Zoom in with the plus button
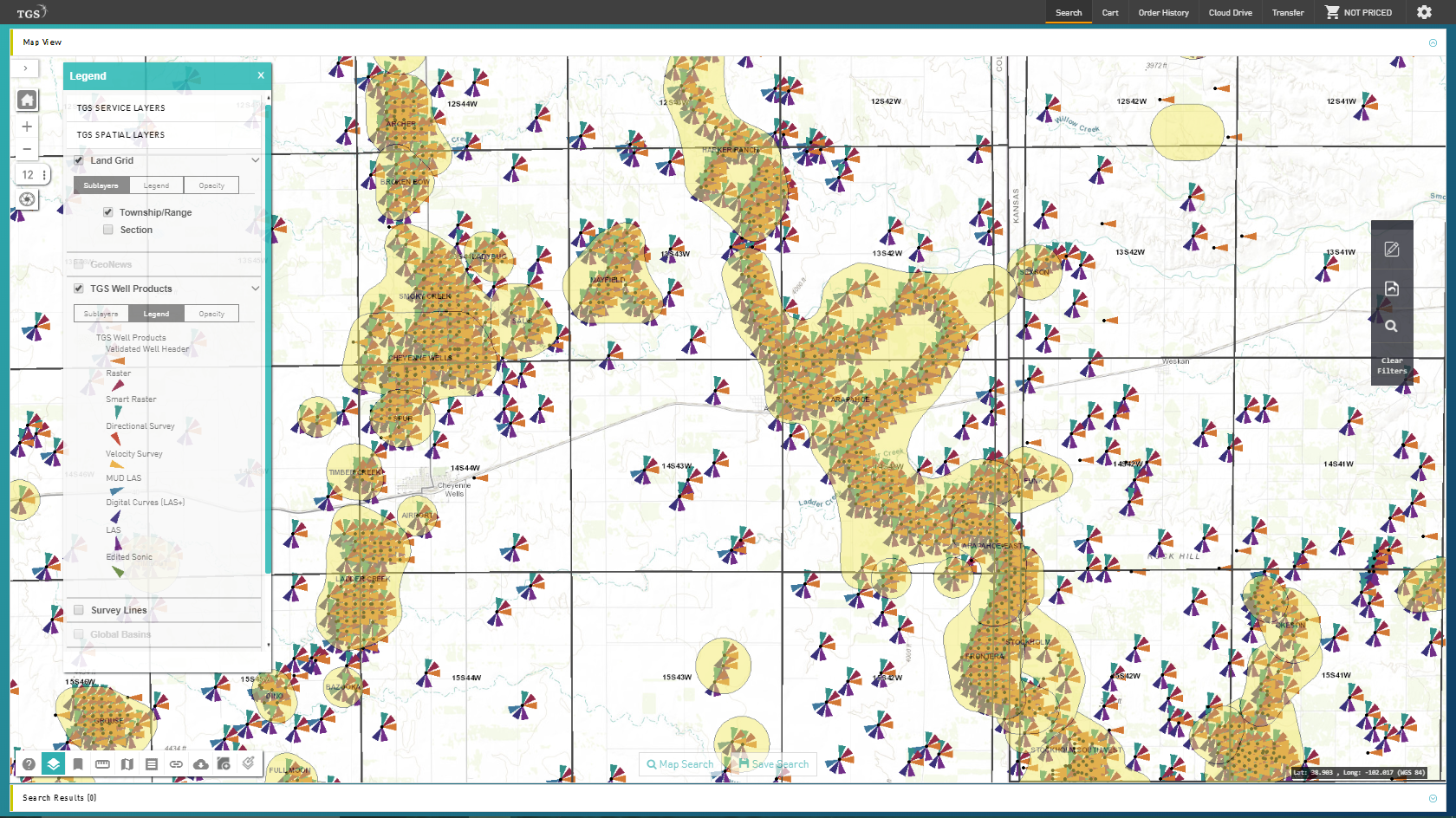The image size is (1456, 818). click(27, 127)
